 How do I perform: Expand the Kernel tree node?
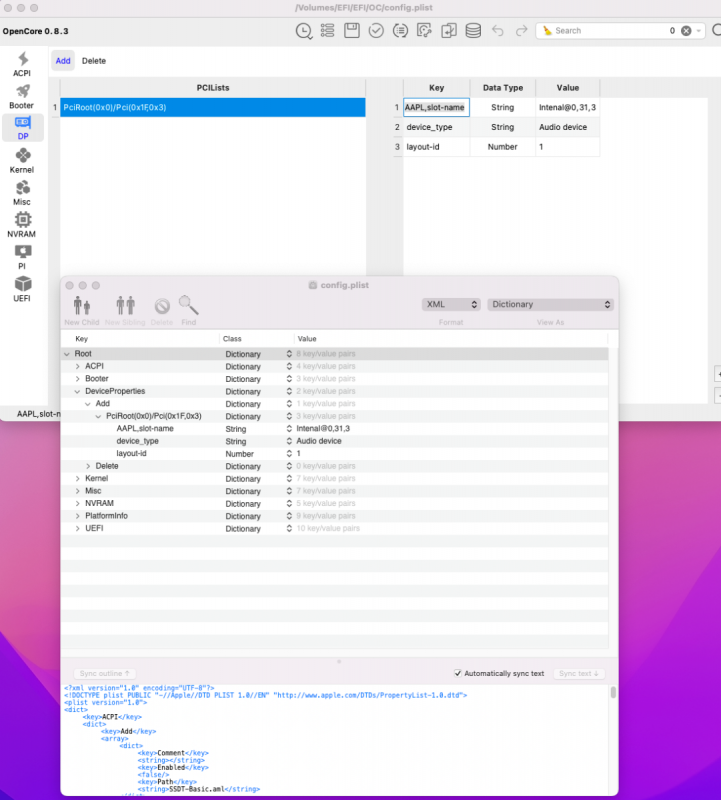pos(78,479)
